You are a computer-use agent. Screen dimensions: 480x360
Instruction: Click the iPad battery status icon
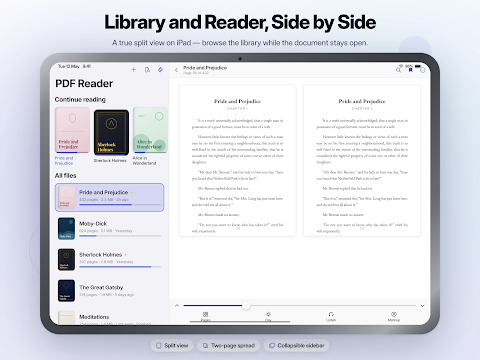click(x=418, y=66)
